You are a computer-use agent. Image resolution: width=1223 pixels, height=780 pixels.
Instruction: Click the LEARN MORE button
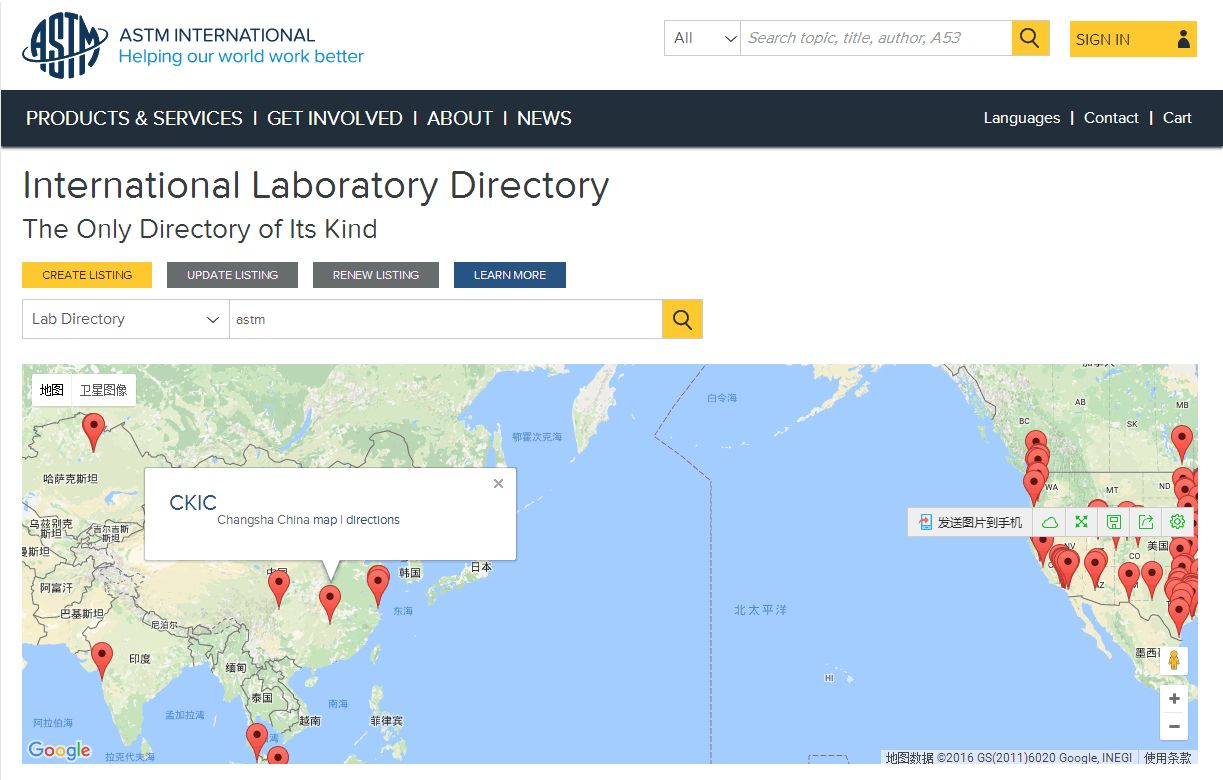coord(510,275)
